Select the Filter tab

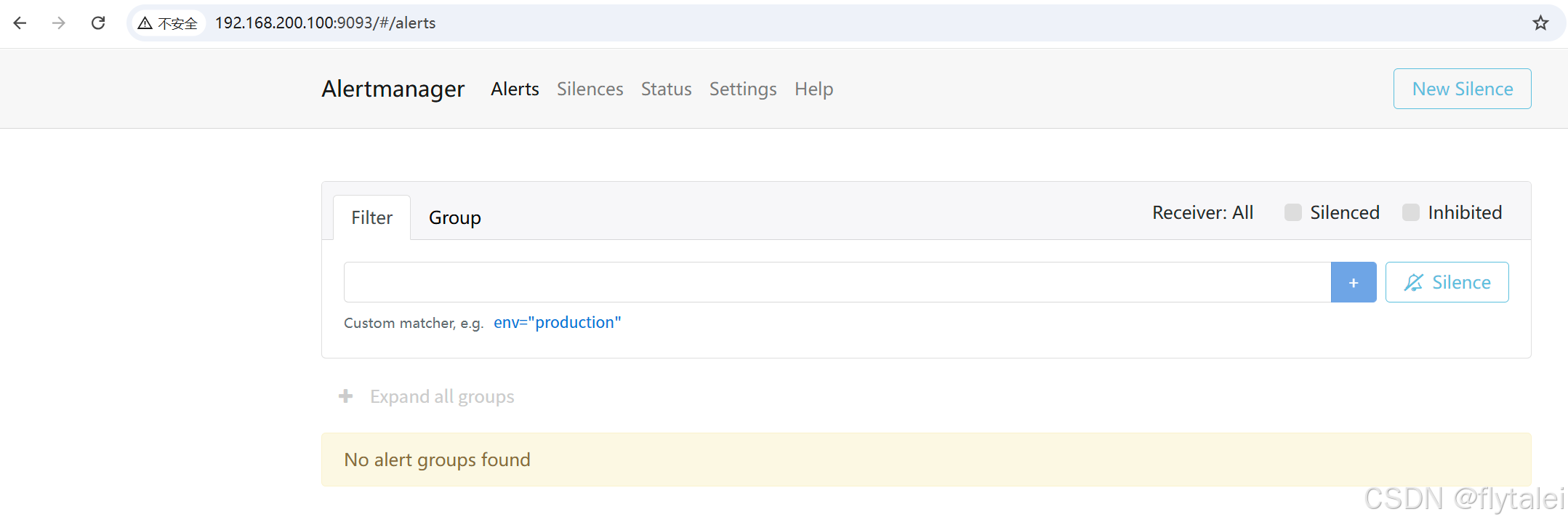point(371,217)
